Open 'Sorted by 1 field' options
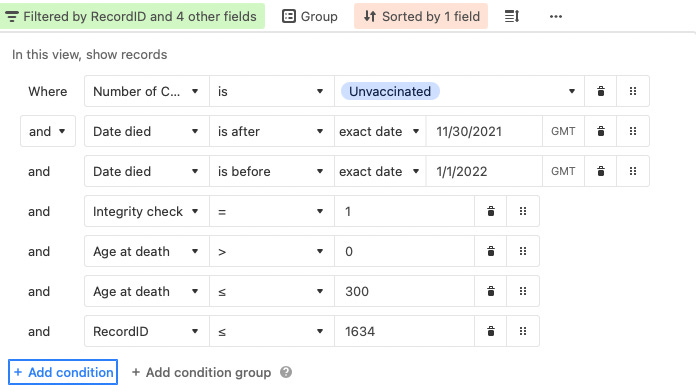The width and height of the screenshot is (696, 392). point(421,16)
